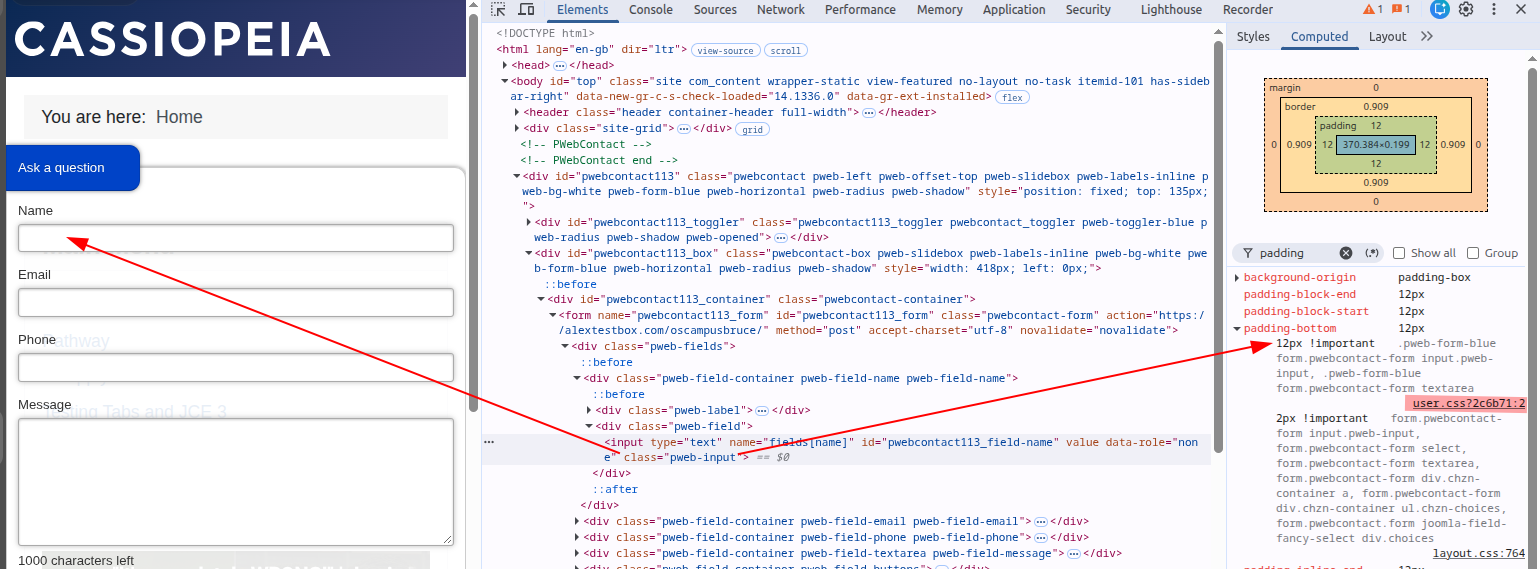Open the Application tab
The width and height of the screenshot is (1540, 569).
(x=1014, y=10)
